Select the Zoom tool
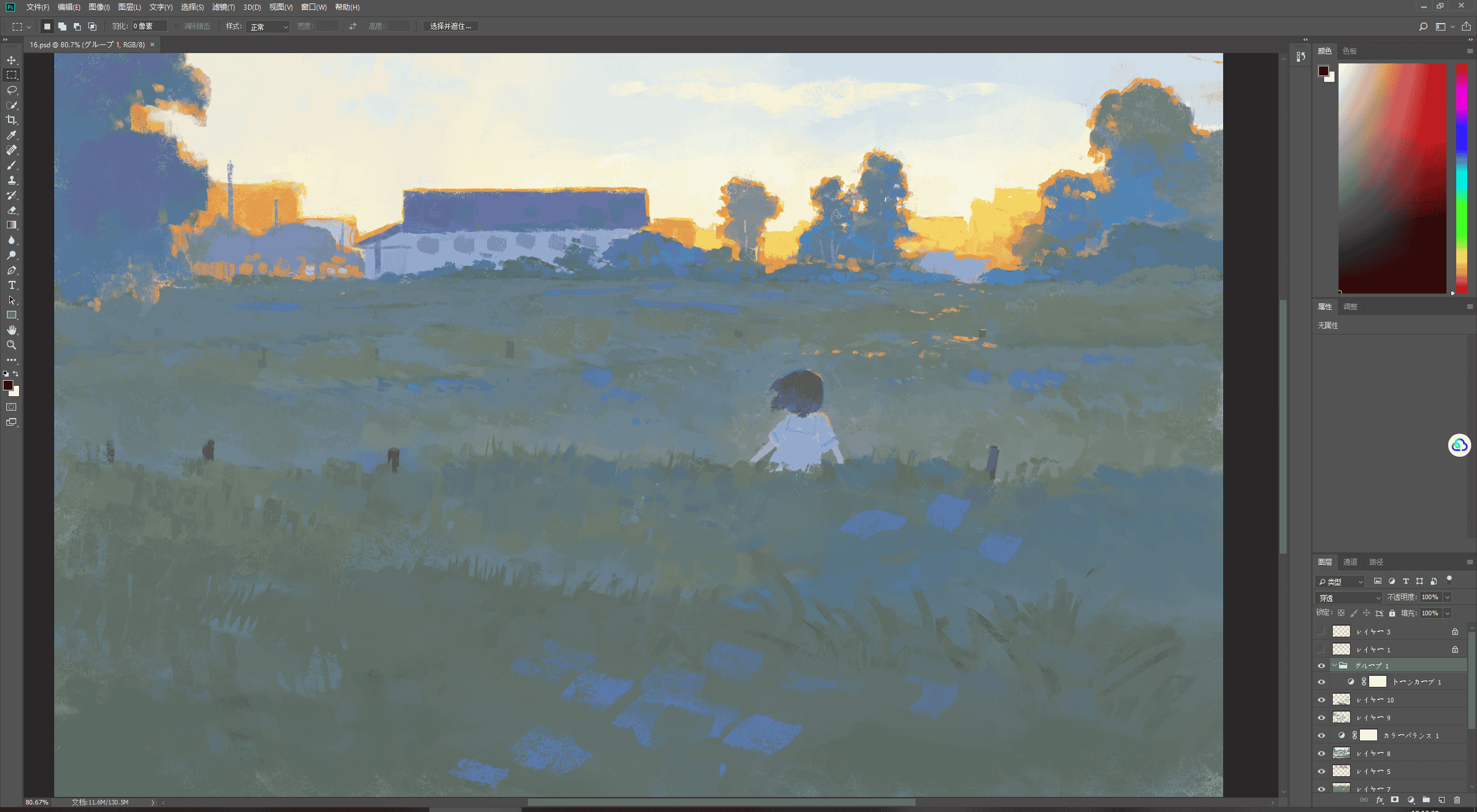The image size is (1477, 812). pos(12,345)
